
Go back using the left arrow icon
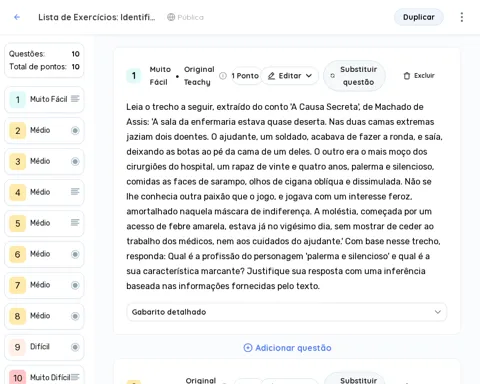pyautogui.click(x=17, y=17)
